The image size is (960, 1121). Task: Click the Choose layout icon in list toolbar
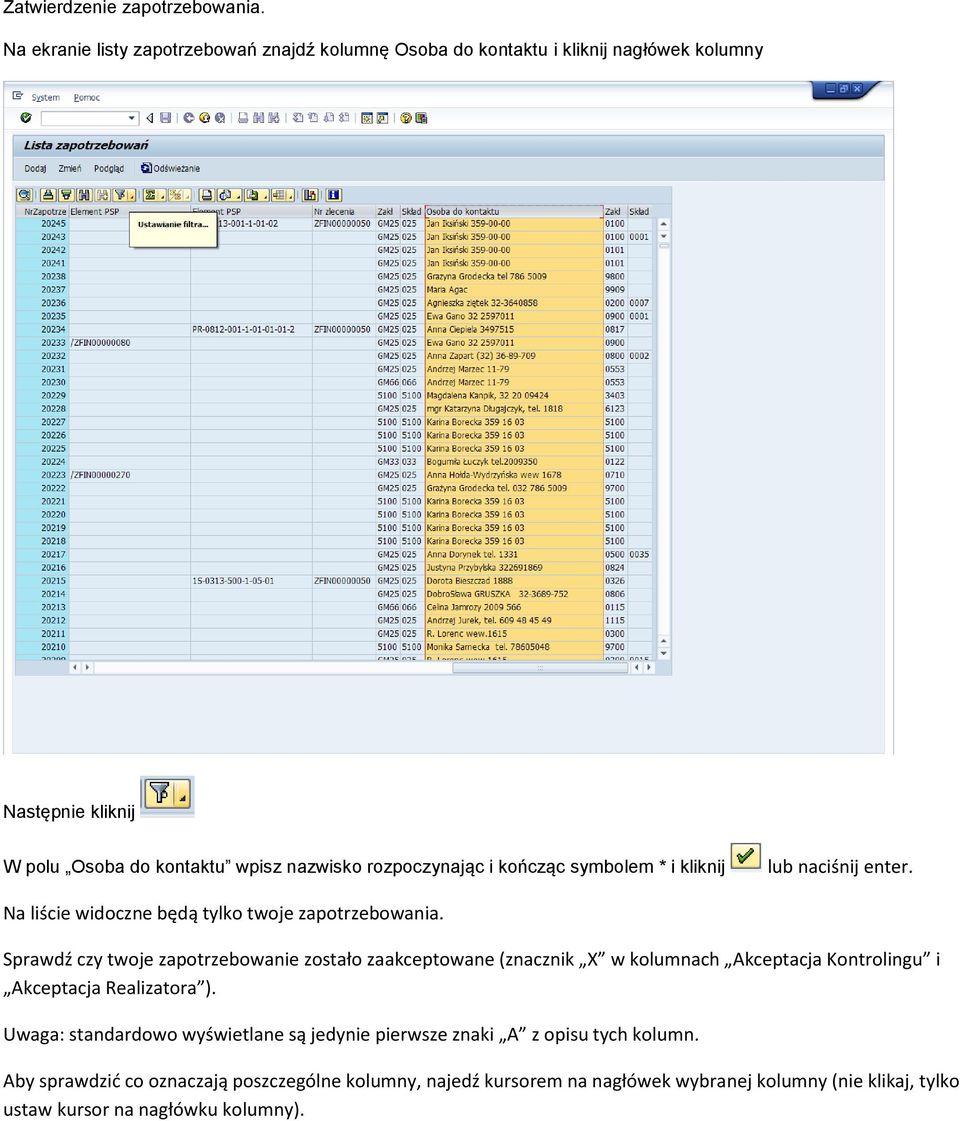279,195
